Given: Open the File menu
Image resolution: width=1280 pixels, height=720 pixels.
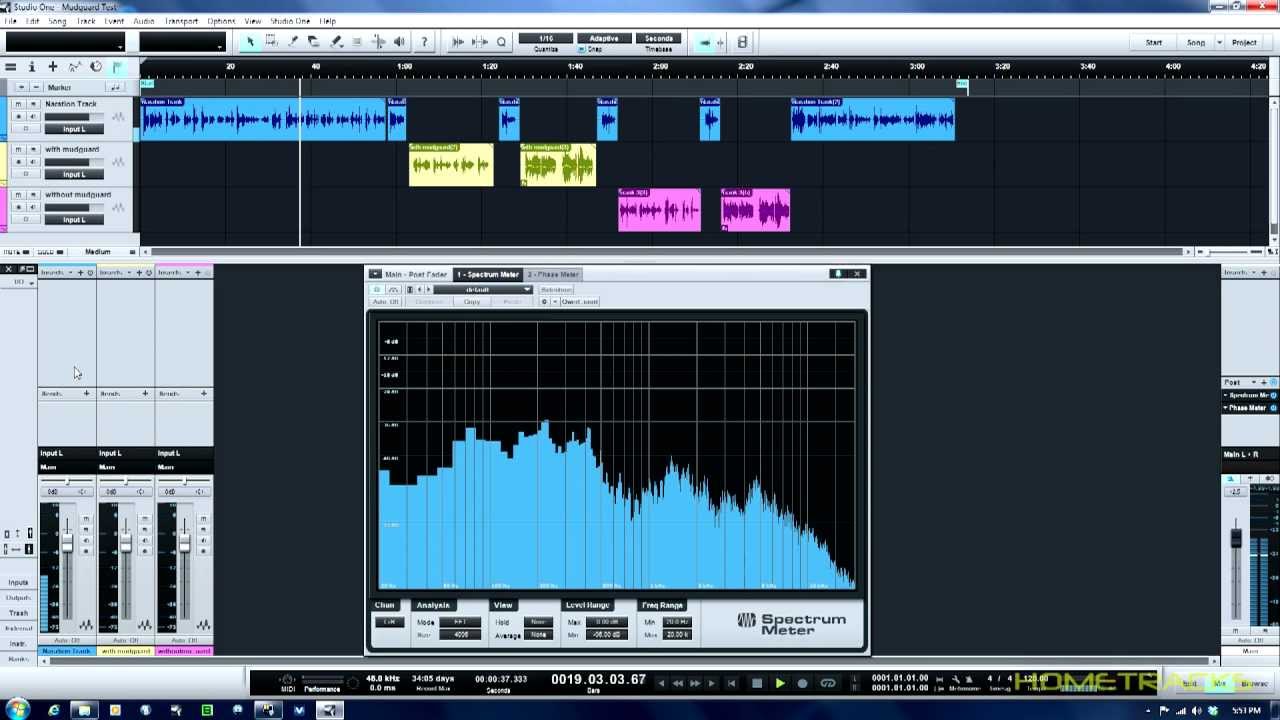Looking at the screenshot, I should (x=10, y=21).
